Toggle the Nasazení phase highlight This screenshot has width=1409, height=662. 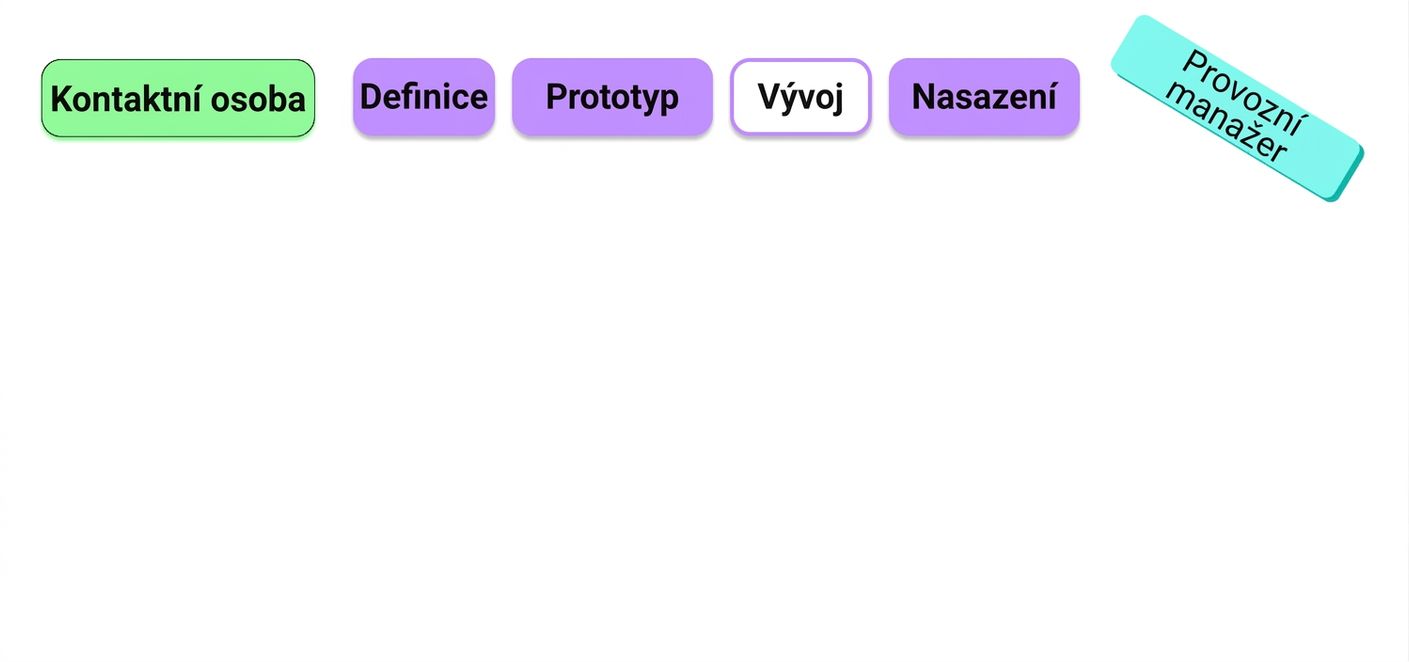click(984, 97)
